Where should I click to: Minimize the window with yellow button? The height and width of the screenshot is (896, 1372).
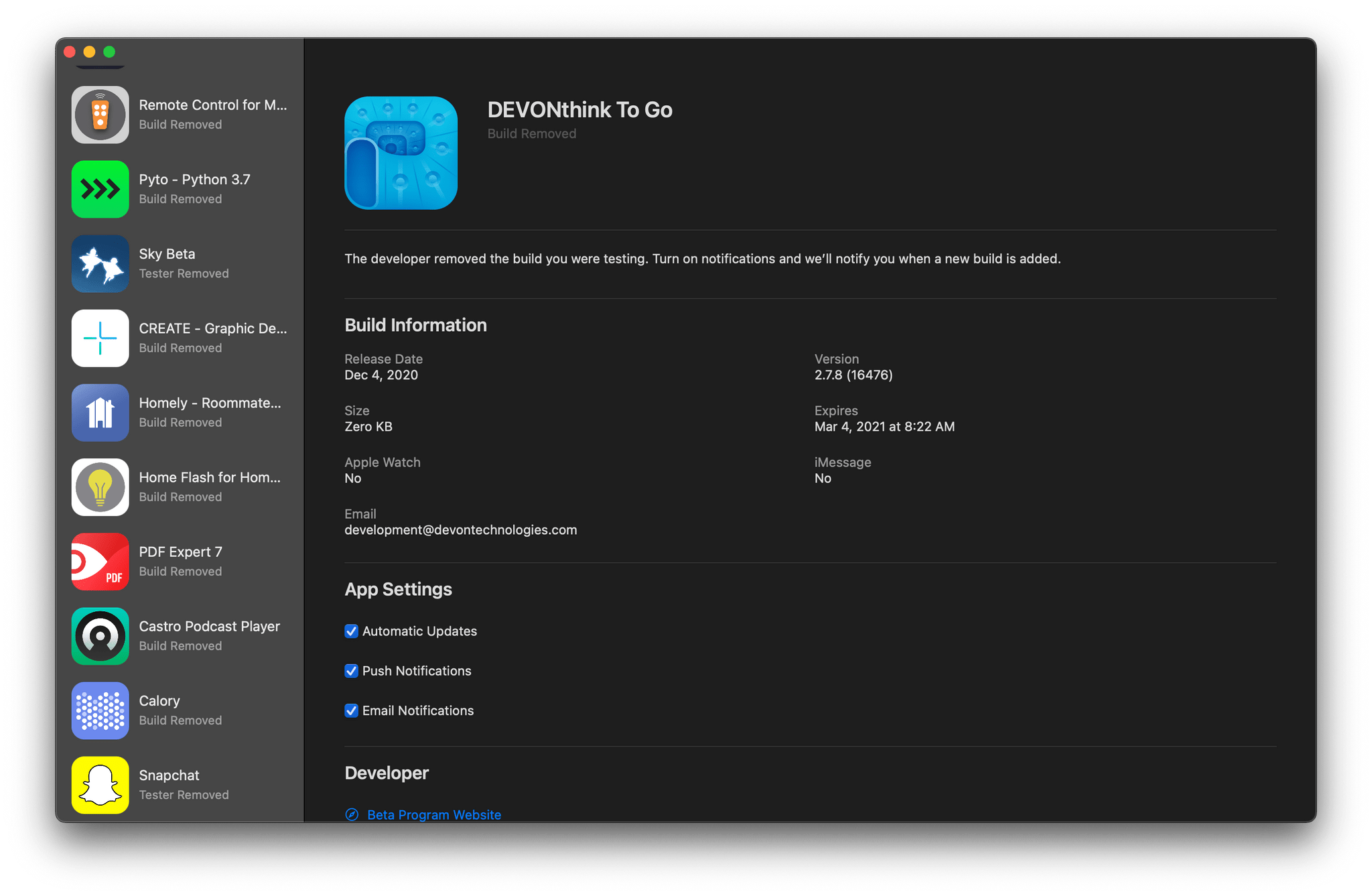click(x=89, y=52)
